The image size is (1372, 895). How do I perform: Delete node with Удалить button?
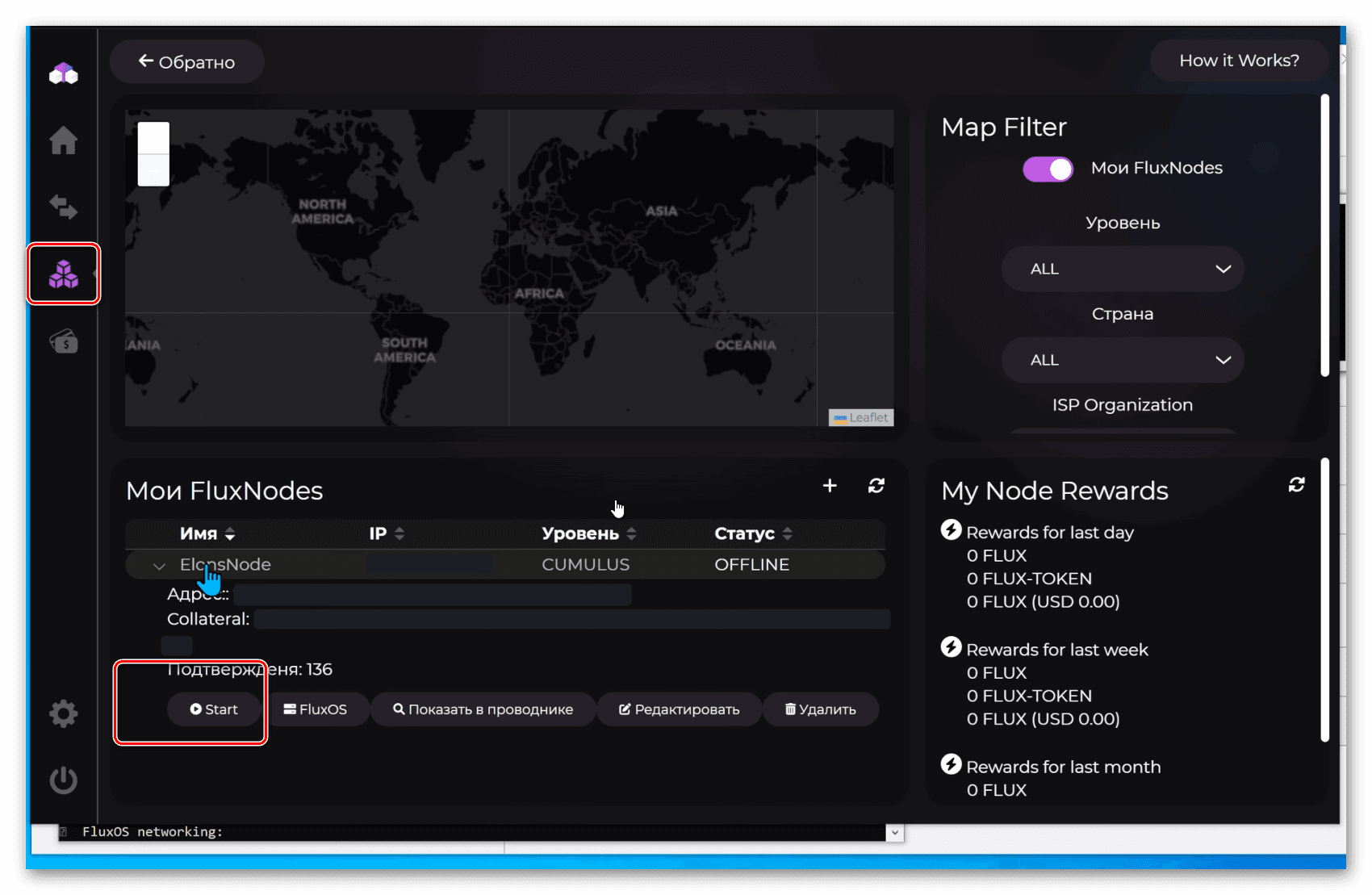pos(820,709)
